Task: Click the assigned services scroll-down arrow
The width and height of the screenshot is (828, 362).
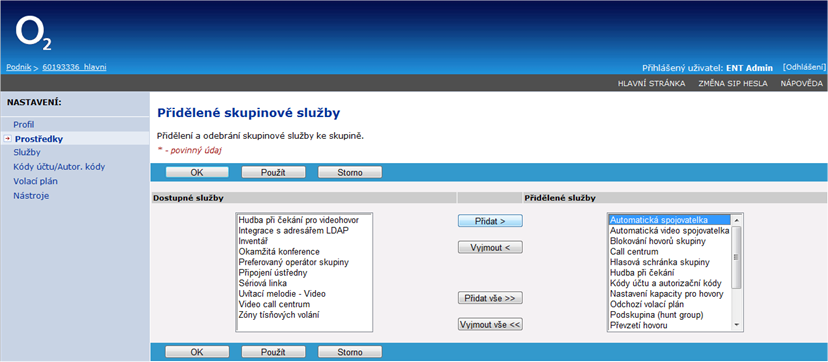Action: [737, 325]
